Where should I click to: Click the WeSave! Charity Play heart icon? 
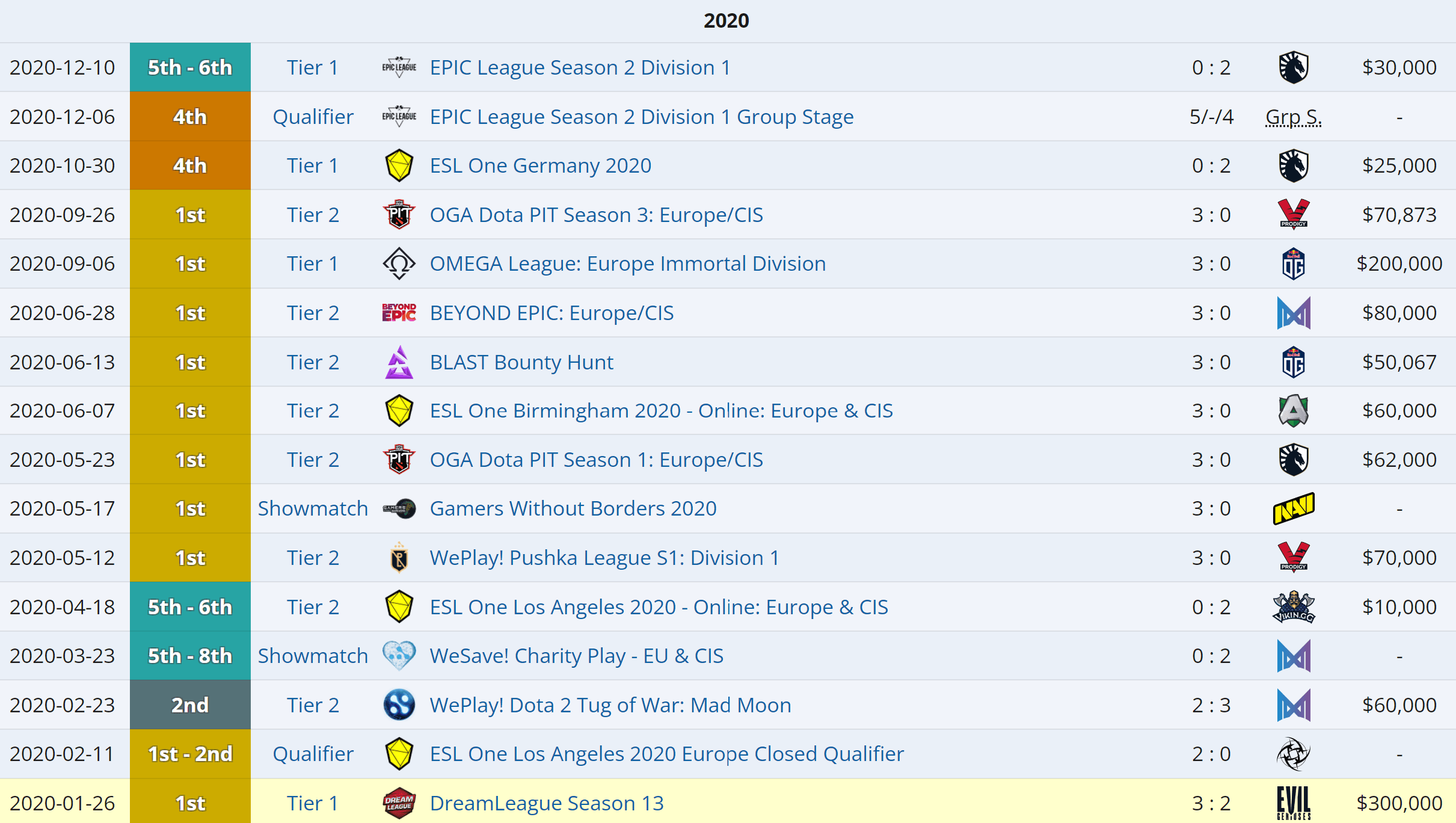(x=399, y=656)
